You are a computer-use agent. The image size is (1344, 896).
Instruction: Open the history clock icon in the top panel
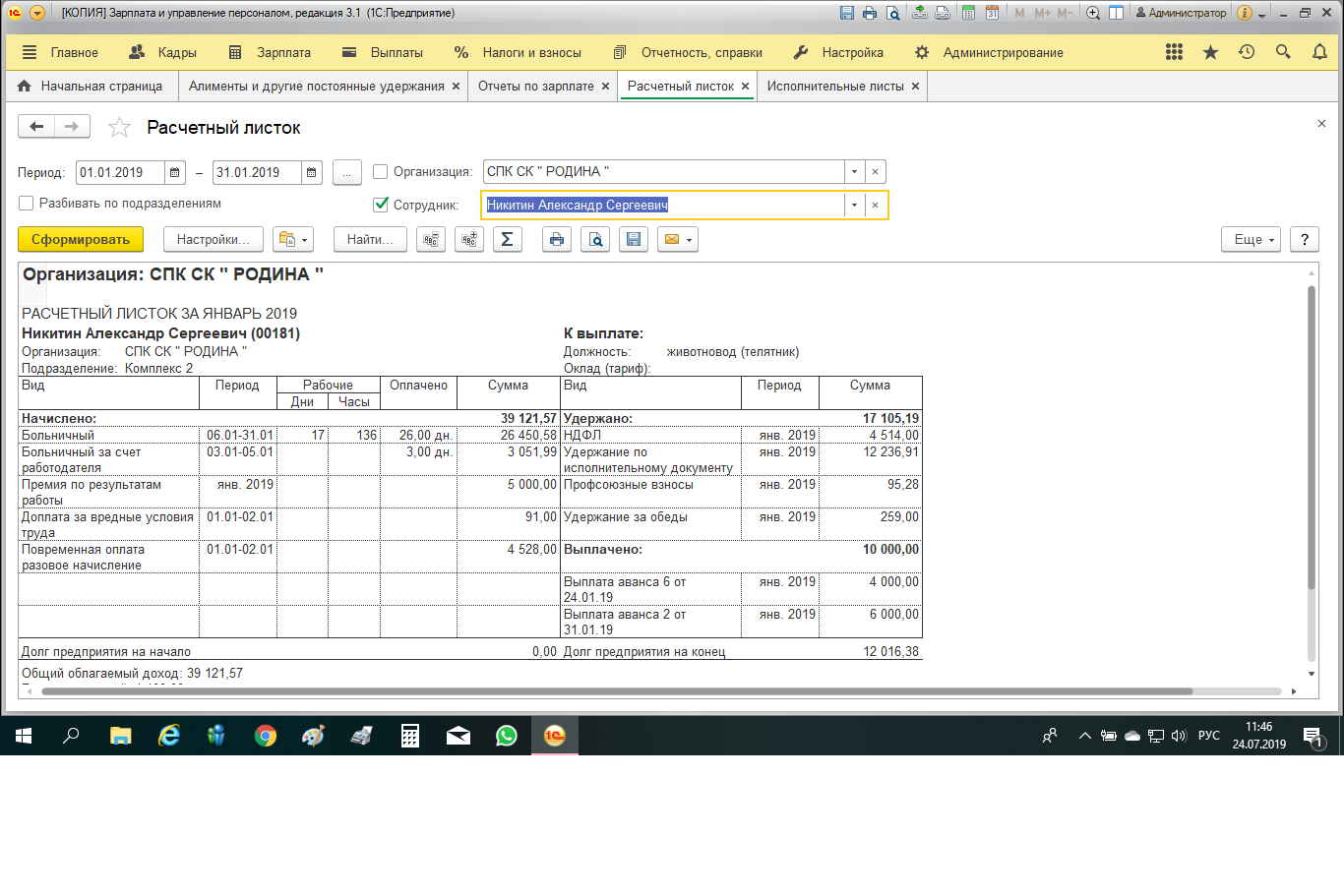pos(1247,52)
